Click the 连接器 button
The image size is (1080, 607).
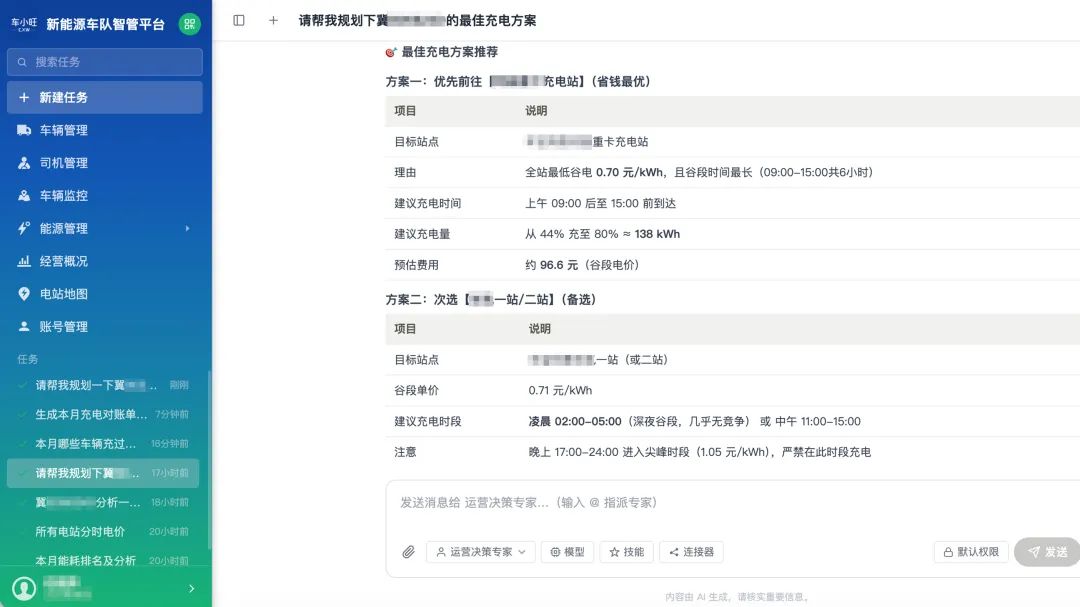coord(692,552)
